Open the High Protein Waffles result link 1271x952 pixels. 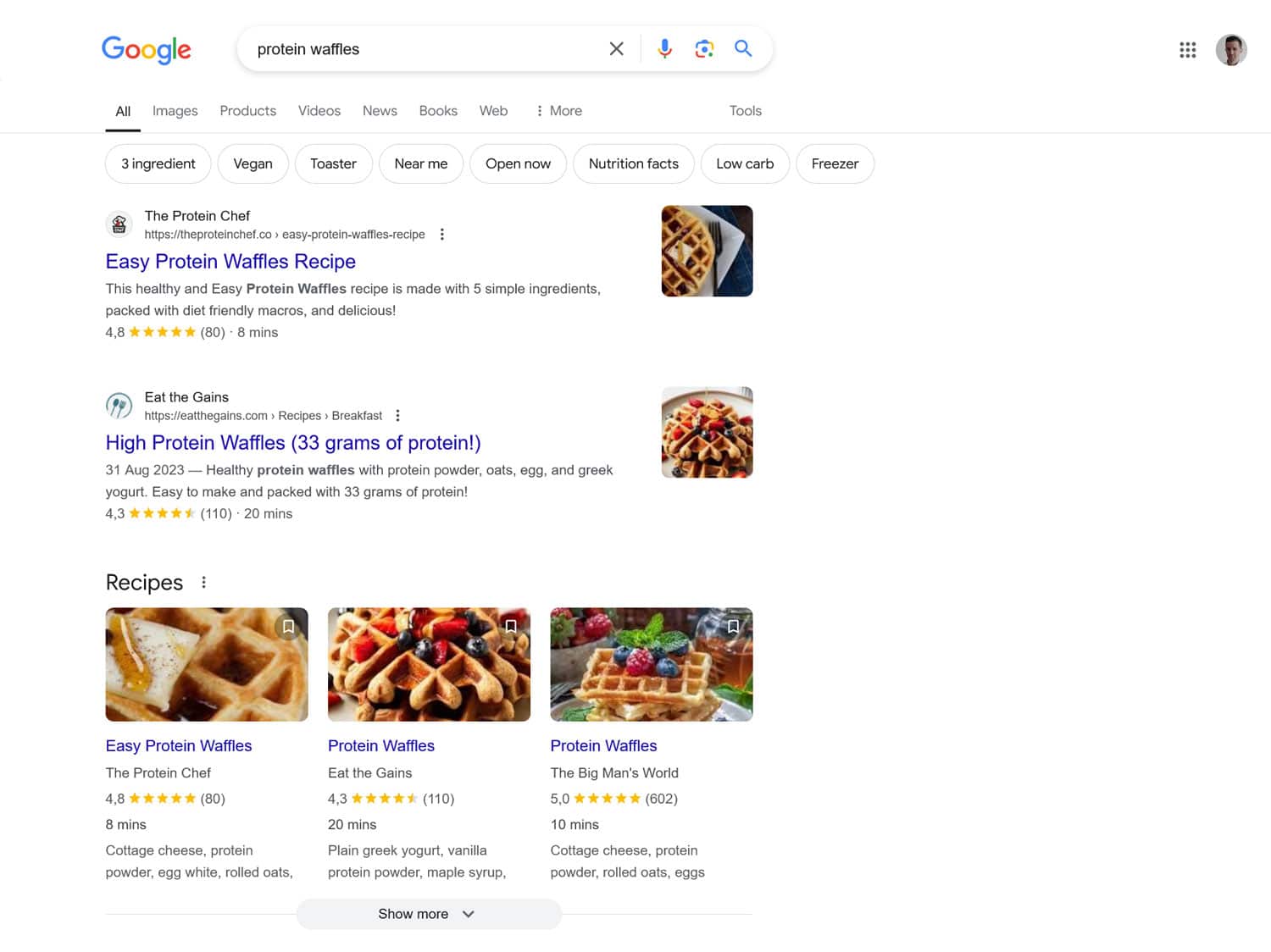[x=292, y=442]
